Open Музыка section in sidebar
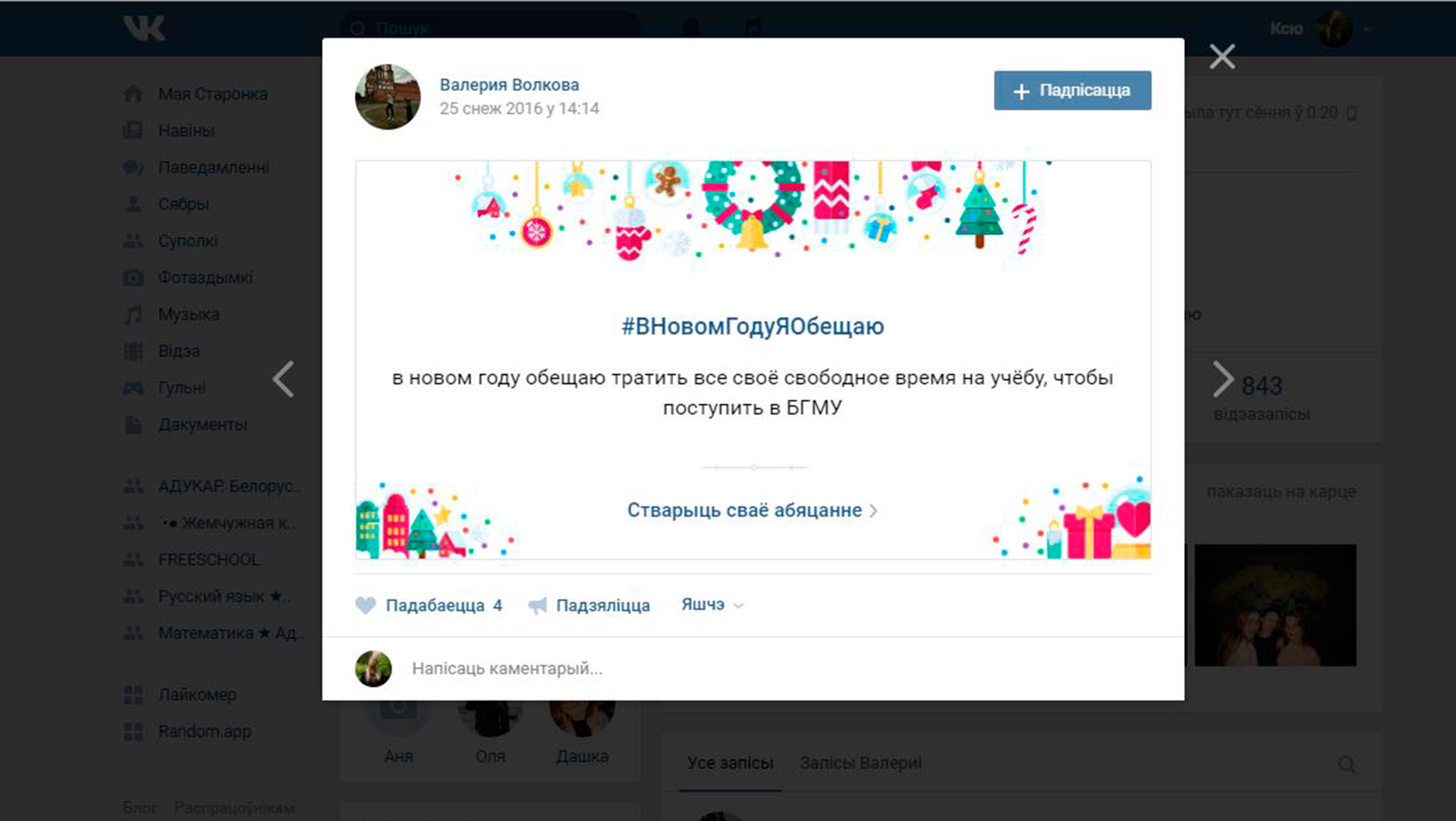Screen dimensions: 1456x821 [x=188, y=314]
